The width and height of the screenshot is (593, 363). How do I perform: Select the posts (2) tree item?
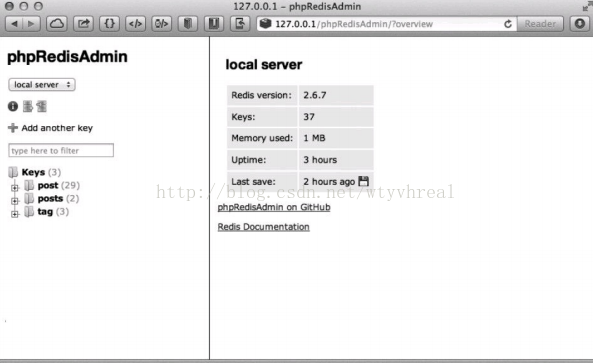[x=58, y=199]
